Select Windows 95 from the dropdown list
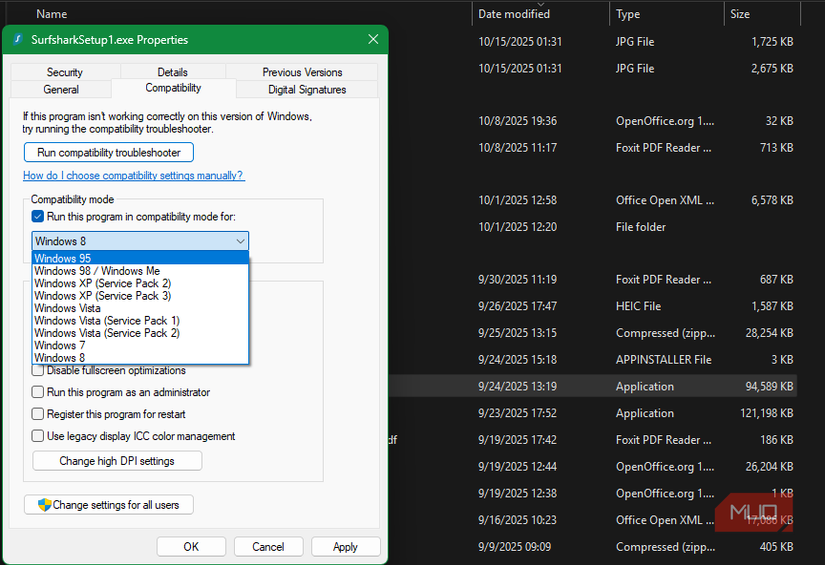 click(x=62, y=259)
